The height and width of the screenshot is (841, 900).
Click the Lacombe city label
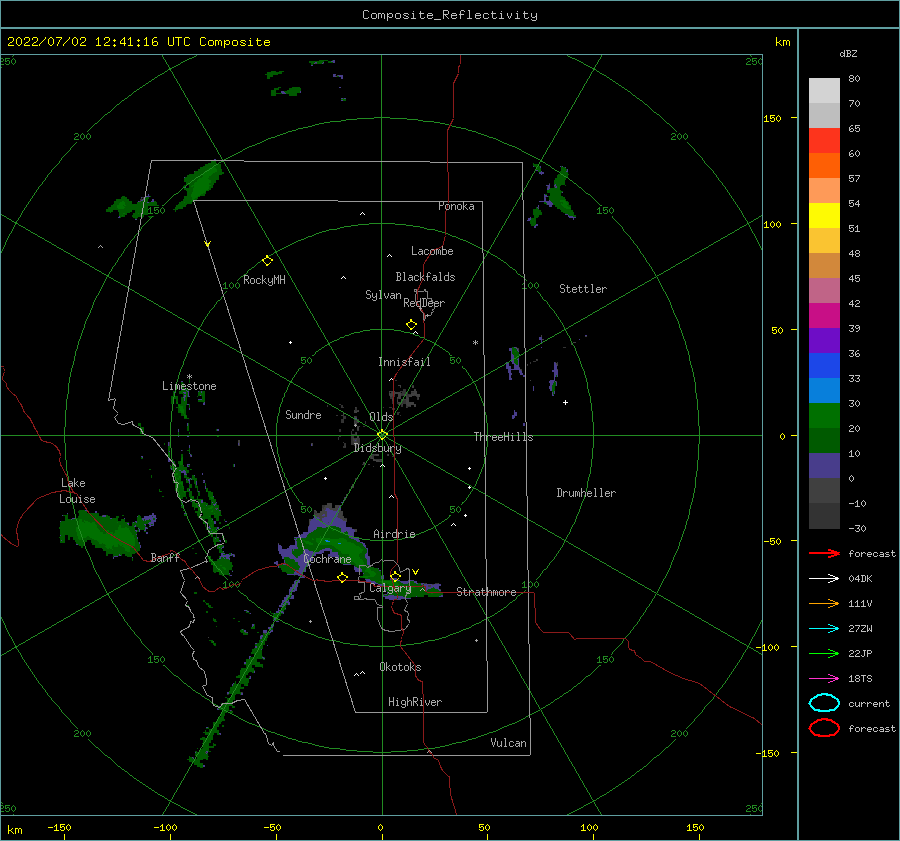[x=432, y=251]
